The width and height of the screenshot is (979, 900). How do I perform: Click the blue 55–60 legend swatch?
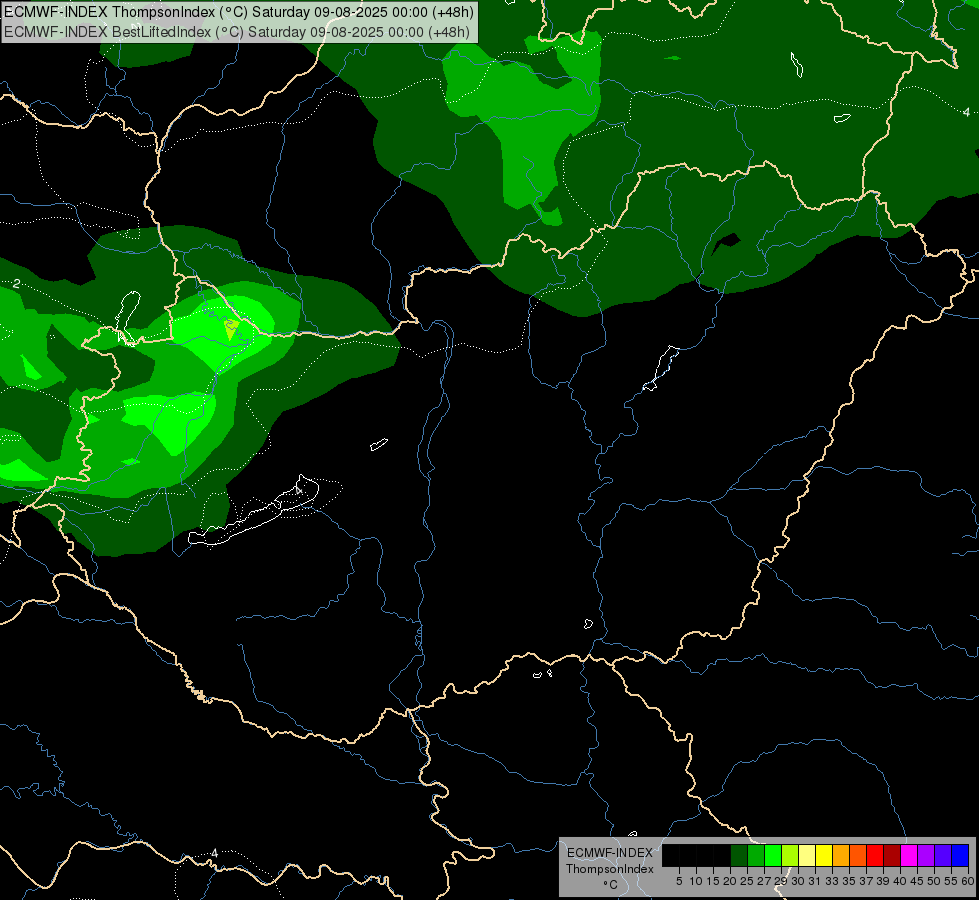point(960,855)
